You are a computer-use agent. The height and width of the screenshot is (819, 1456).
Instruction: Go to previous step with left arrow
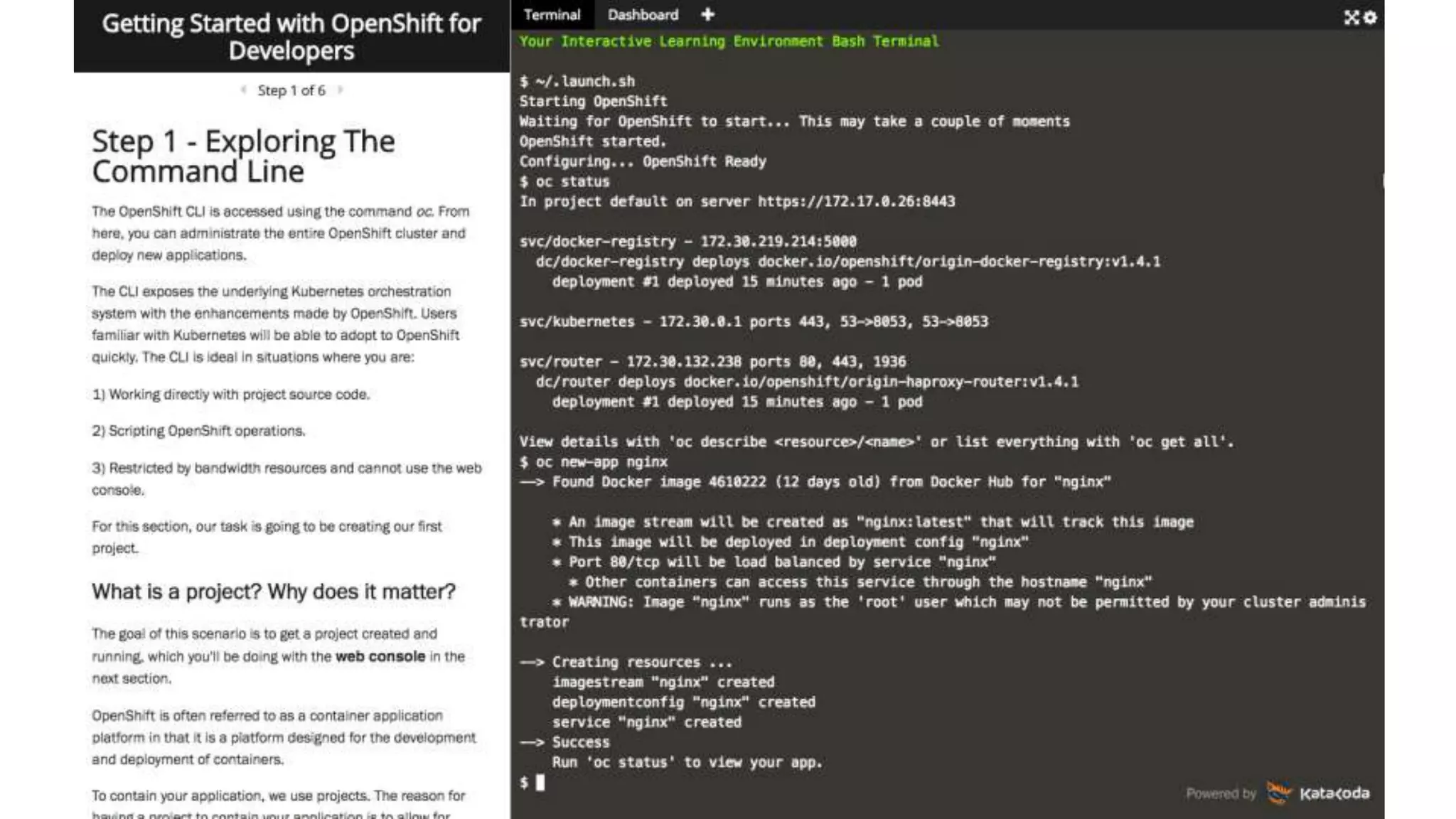[x=244, y=90]
